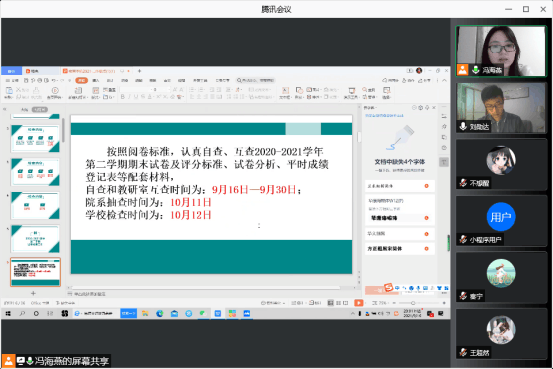Launch Microsoft Edge from the taskbar

[160, 313]
